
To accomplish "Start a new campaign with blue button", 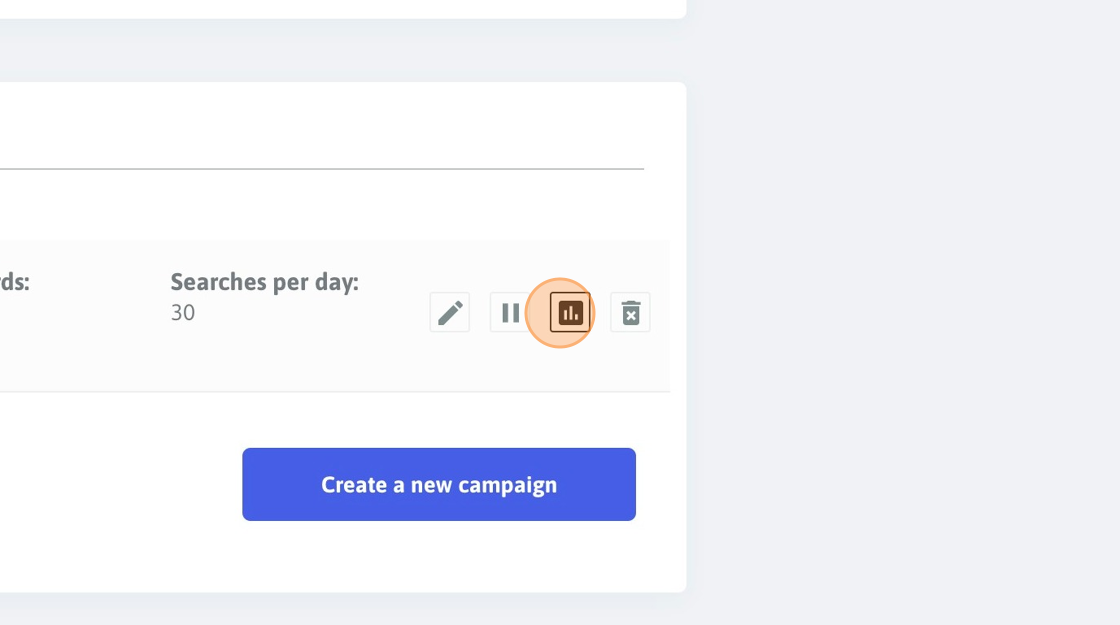I will click(439, 484).
